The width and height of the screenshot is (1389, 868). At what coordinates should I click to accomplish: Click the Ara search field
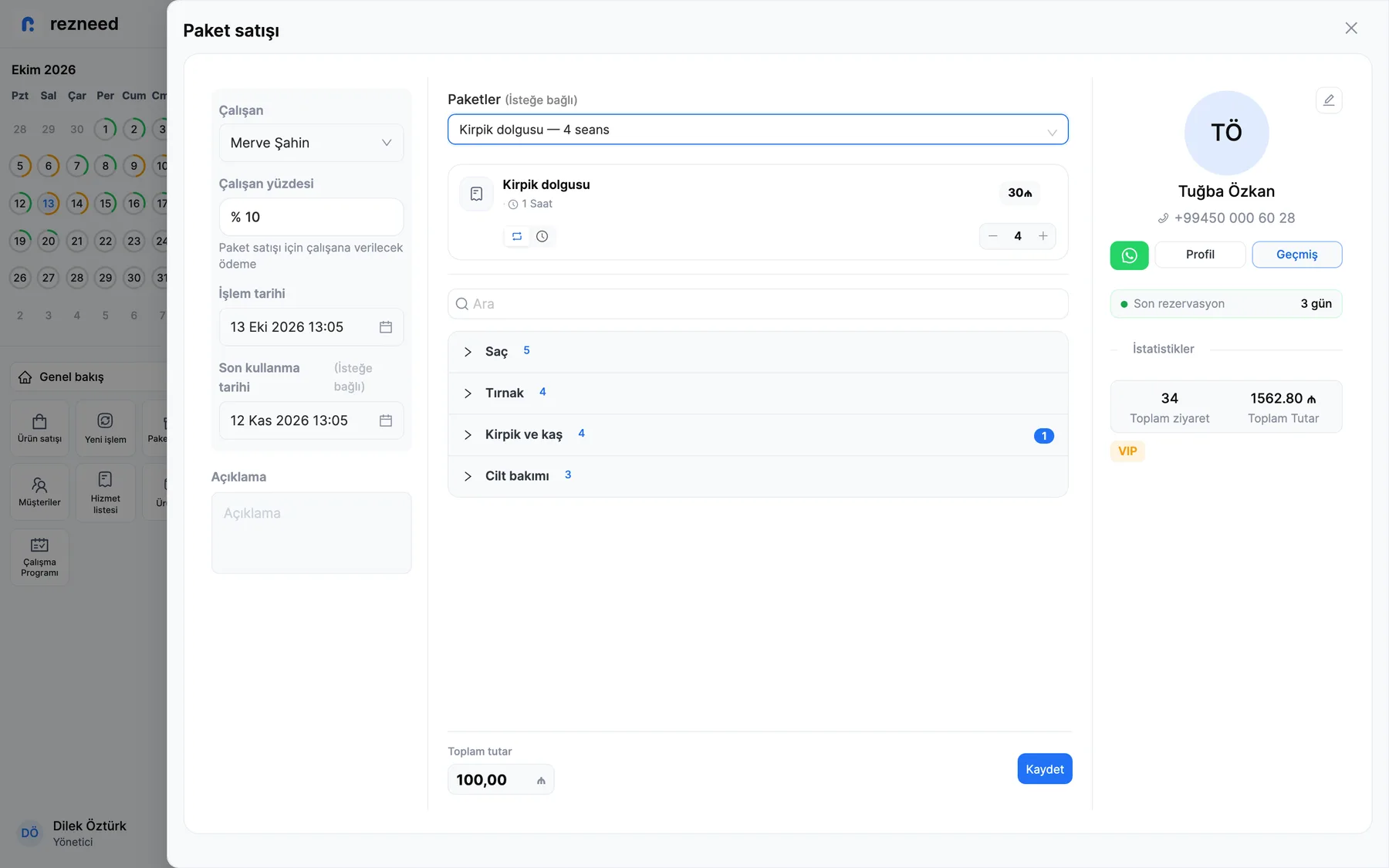pos(758,304)
